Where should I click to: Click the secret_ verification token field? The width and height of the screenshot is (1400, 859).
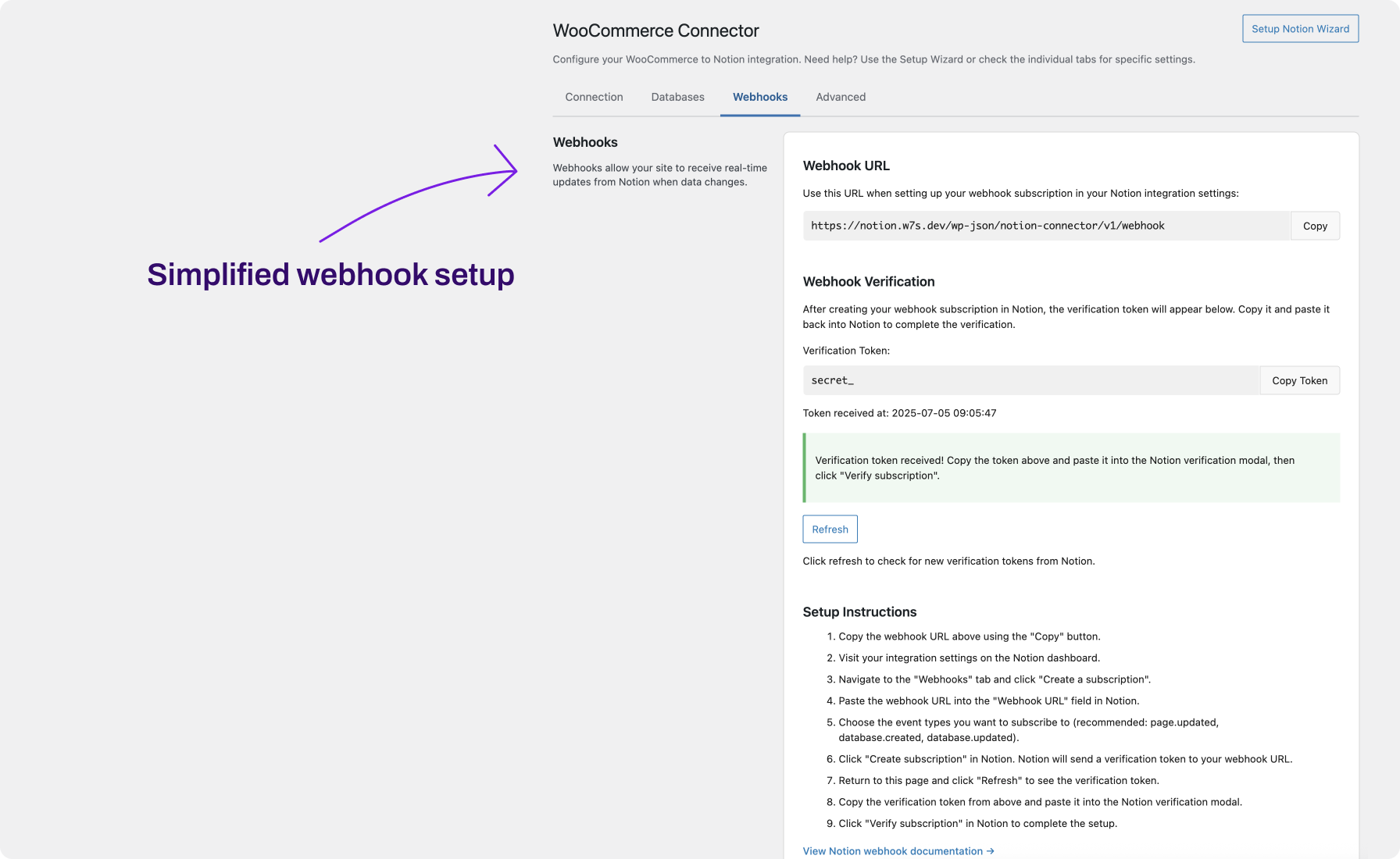coord(1030,380)
